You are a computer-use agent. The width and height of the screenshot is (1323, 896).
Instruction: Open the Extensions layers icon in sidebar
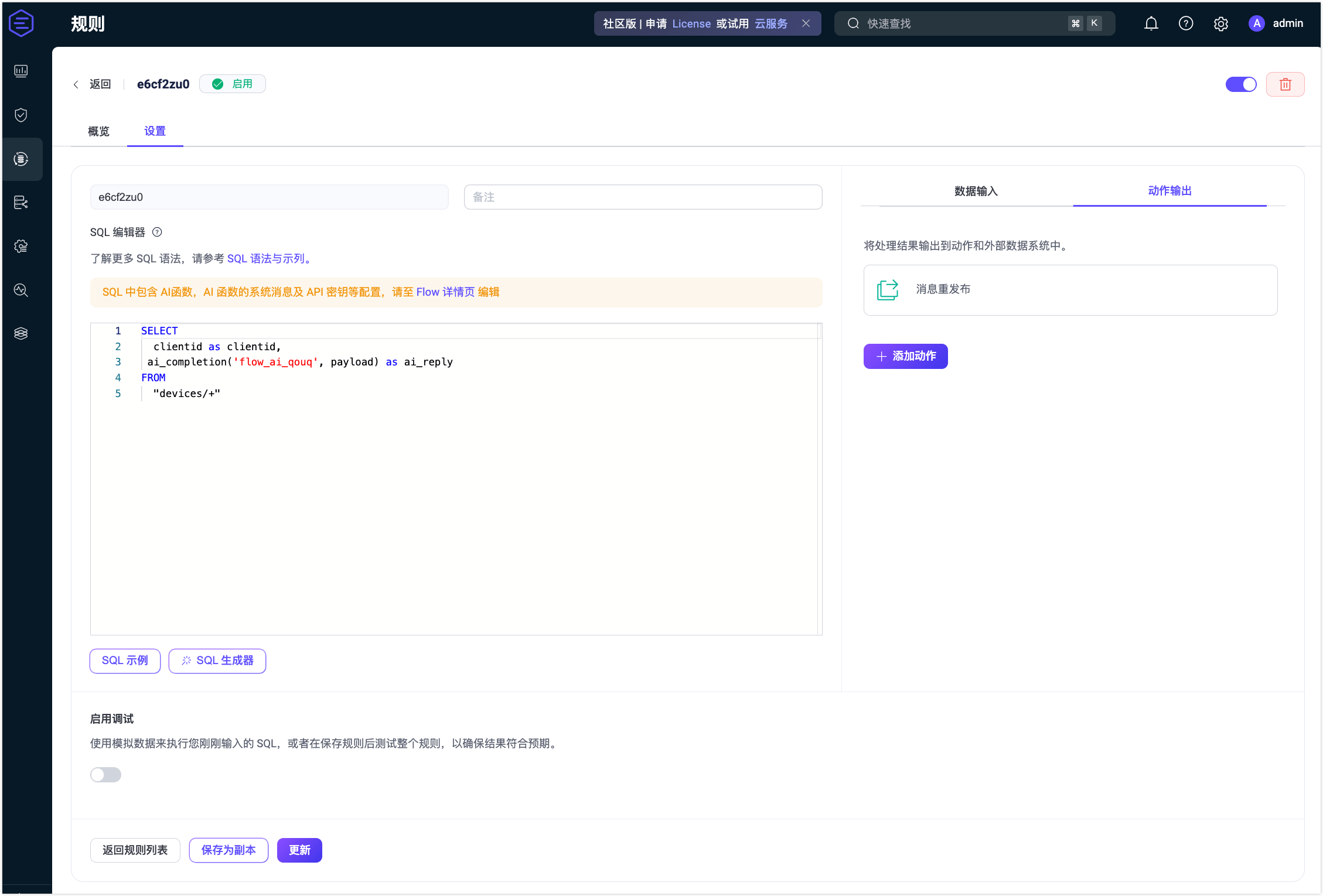(22, 333)
